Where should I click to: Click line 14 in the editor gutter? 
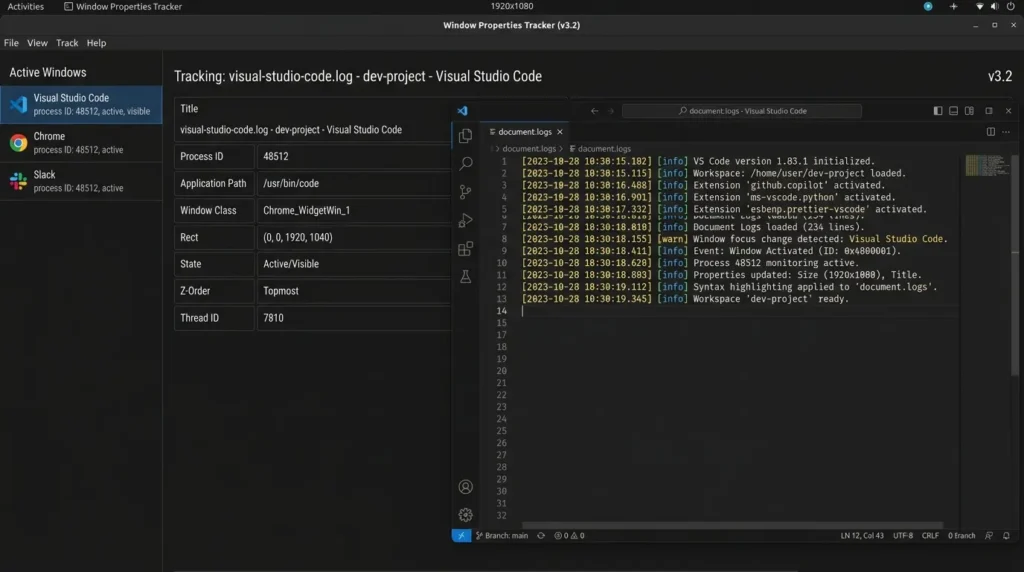pos(502,311)
